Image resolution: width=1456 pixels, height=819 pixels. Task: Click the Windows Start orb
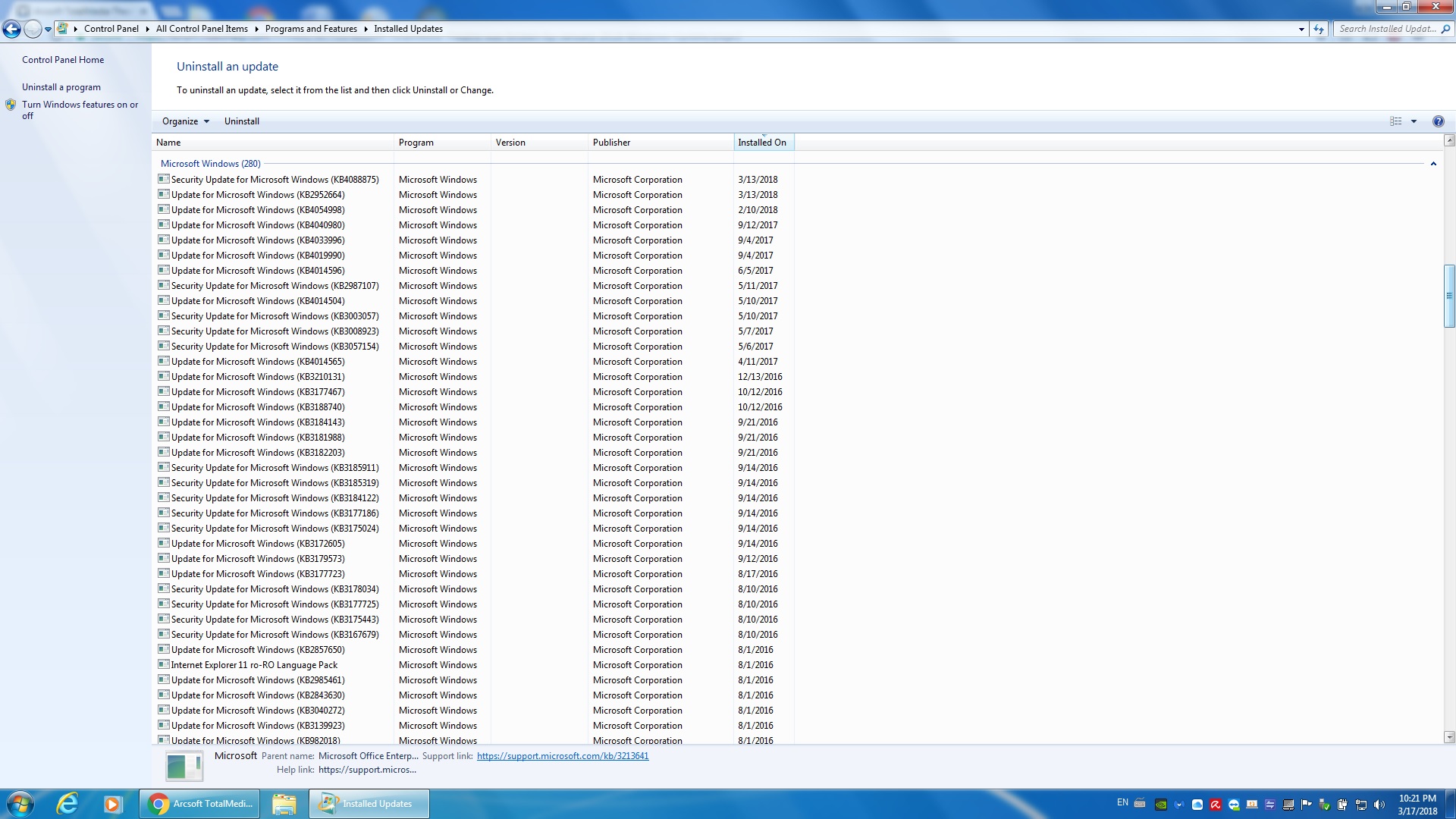click(20, 803)
